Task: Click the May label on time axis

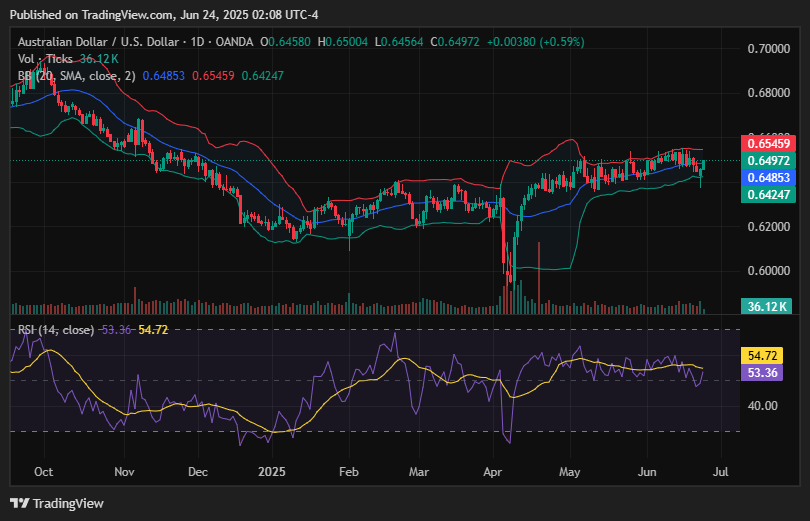Action: click(x=569, y=472)
